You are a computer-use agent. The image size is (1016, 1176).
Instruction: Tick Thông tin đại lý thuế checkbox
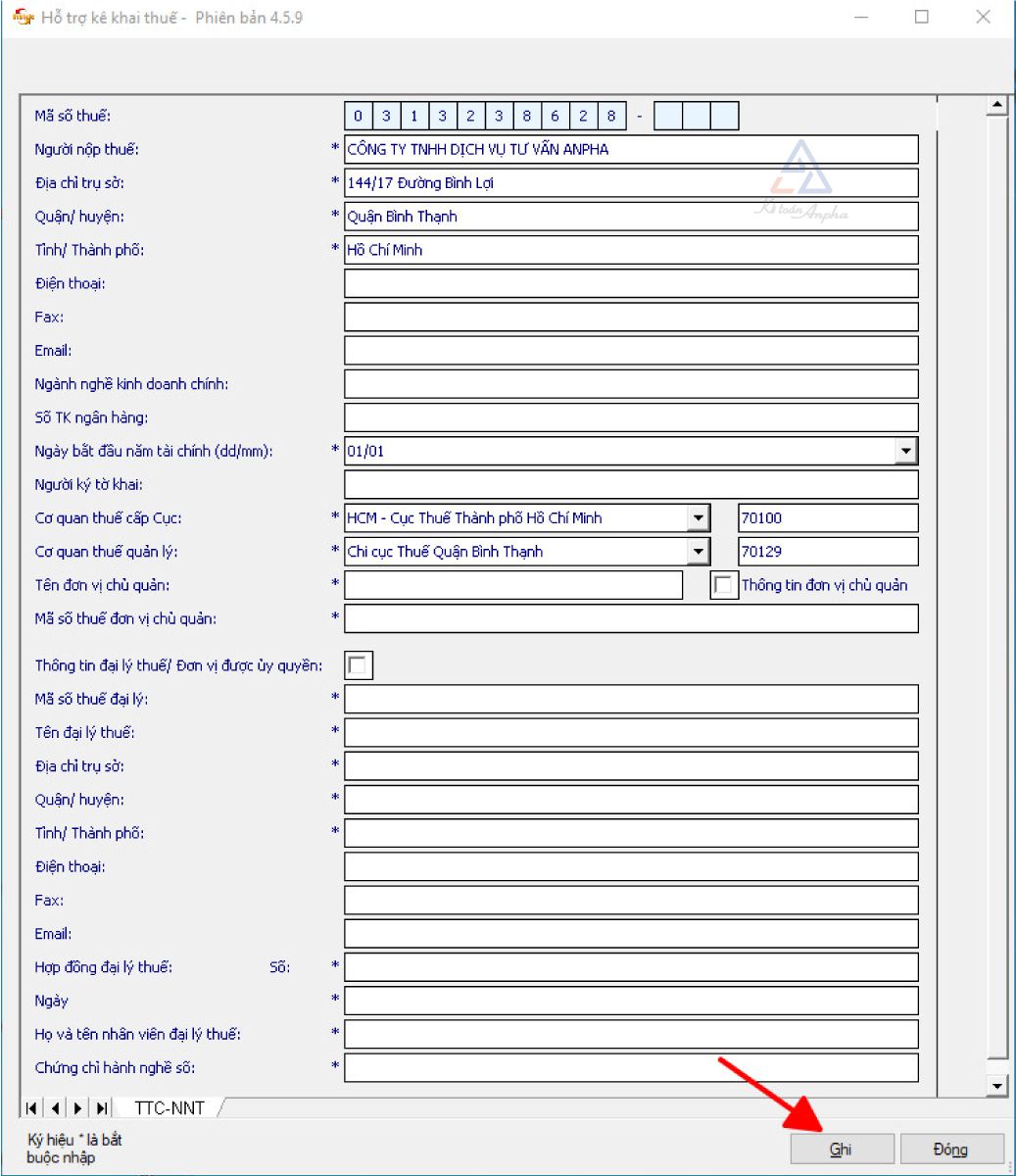coord(359,665)
